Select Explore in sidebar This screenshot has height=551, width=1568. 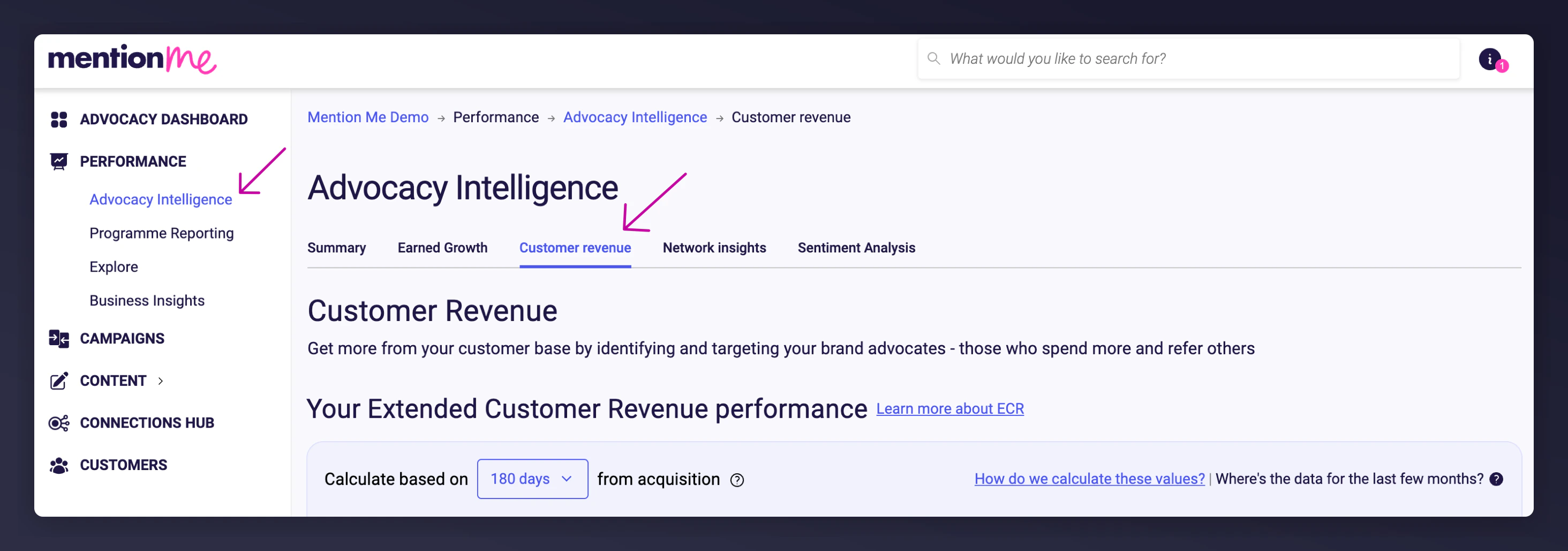point(114,267)
